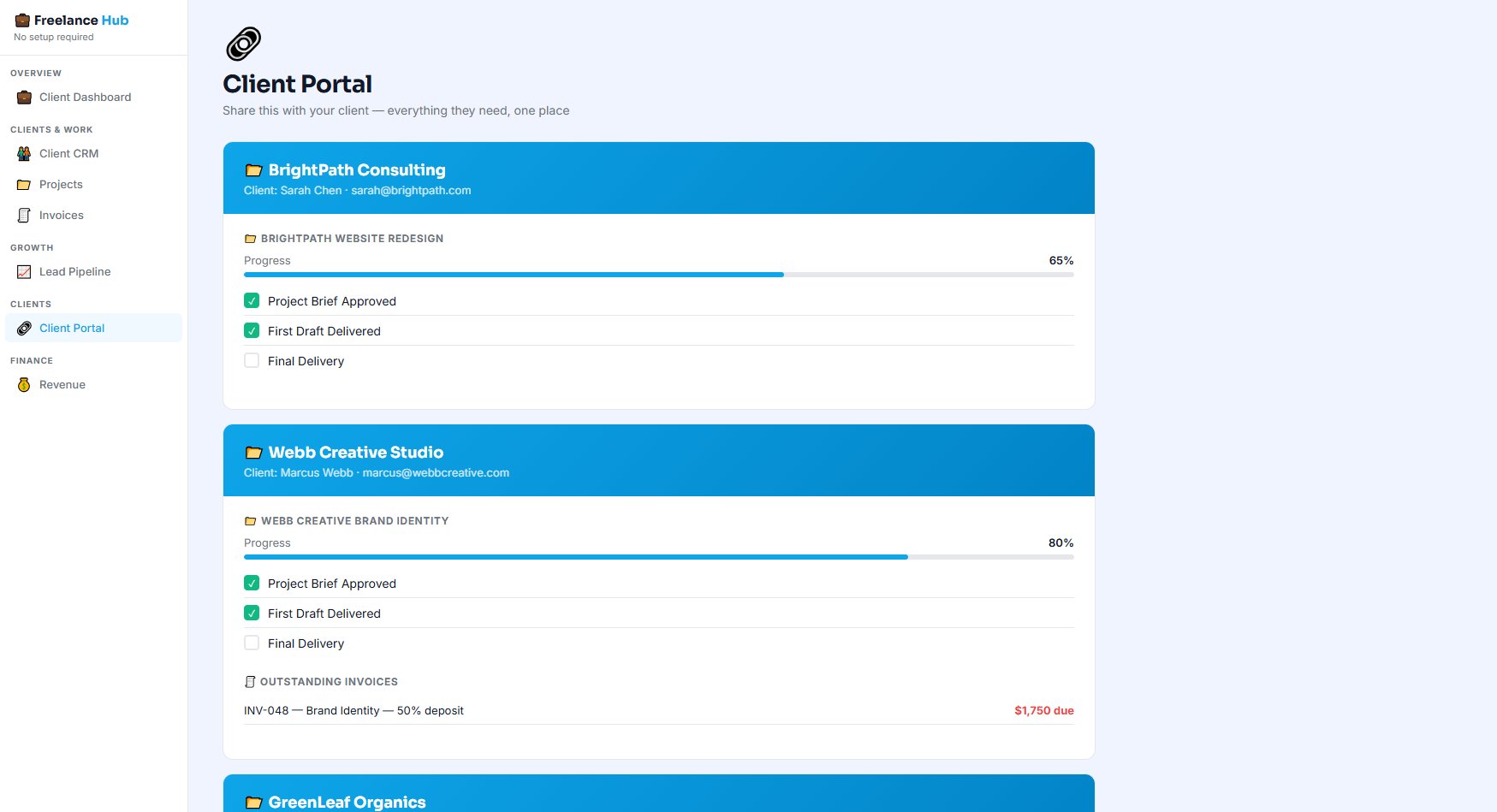Click INV-048 Brand Identity invoice row
Viewport: 1497px width, 812px height.
tap(659, 711)
